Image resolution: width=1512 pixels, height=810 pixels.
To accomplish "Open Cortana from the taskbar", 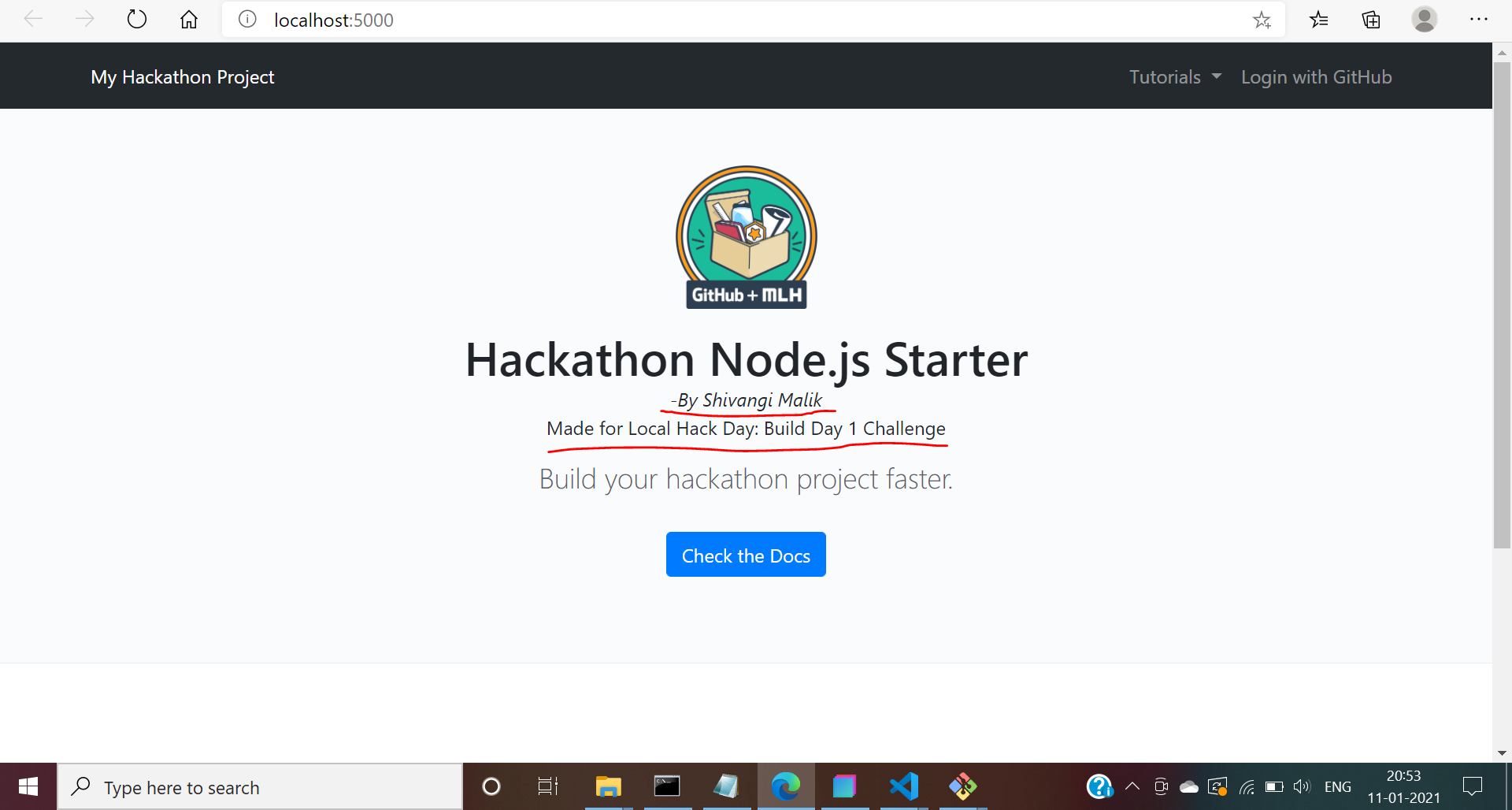I will pyautogui.click(x=491, y=786).
